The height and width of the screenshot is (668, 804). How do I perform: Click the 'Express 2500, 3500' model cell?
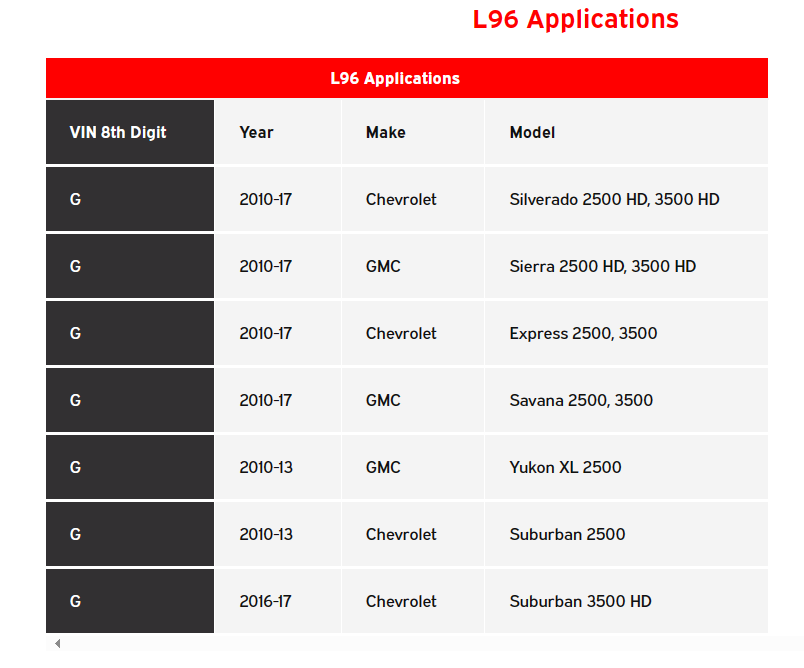tap(626, 333)
